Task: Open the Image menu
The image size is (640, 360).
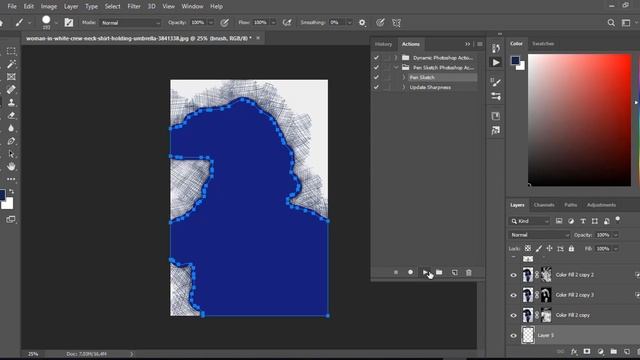Action: pyautogui.click(x=49, y=7)
